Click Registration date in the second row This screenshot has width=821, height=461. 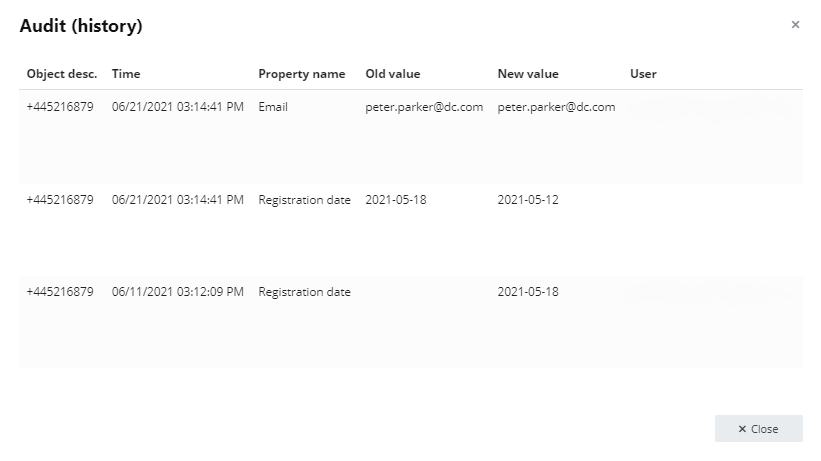304,200
